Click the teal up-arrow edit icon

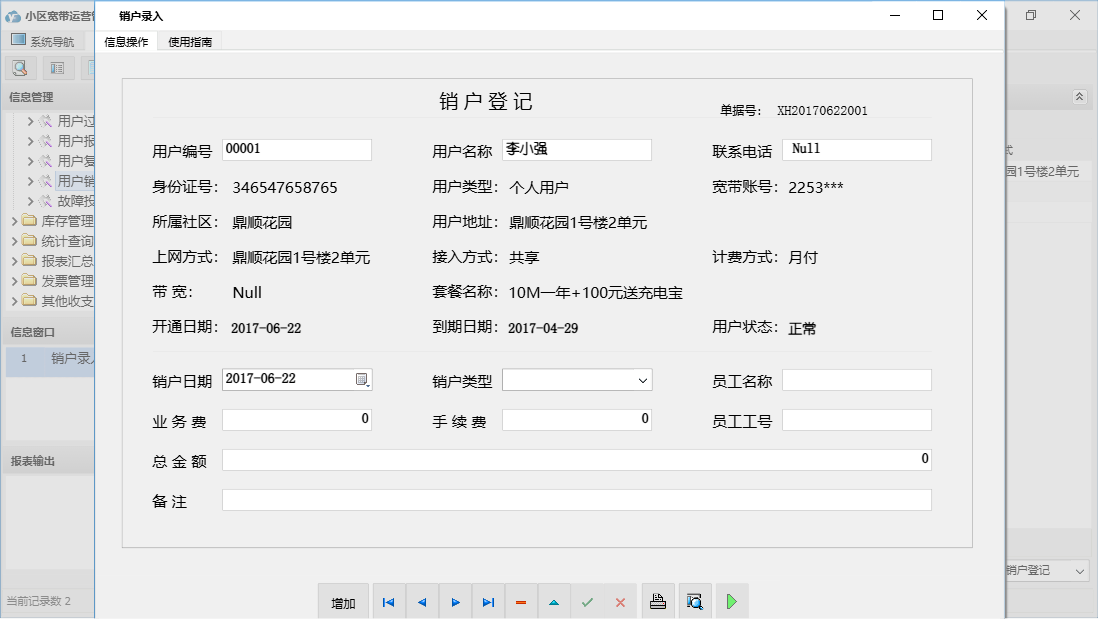[x=554, y=601]
